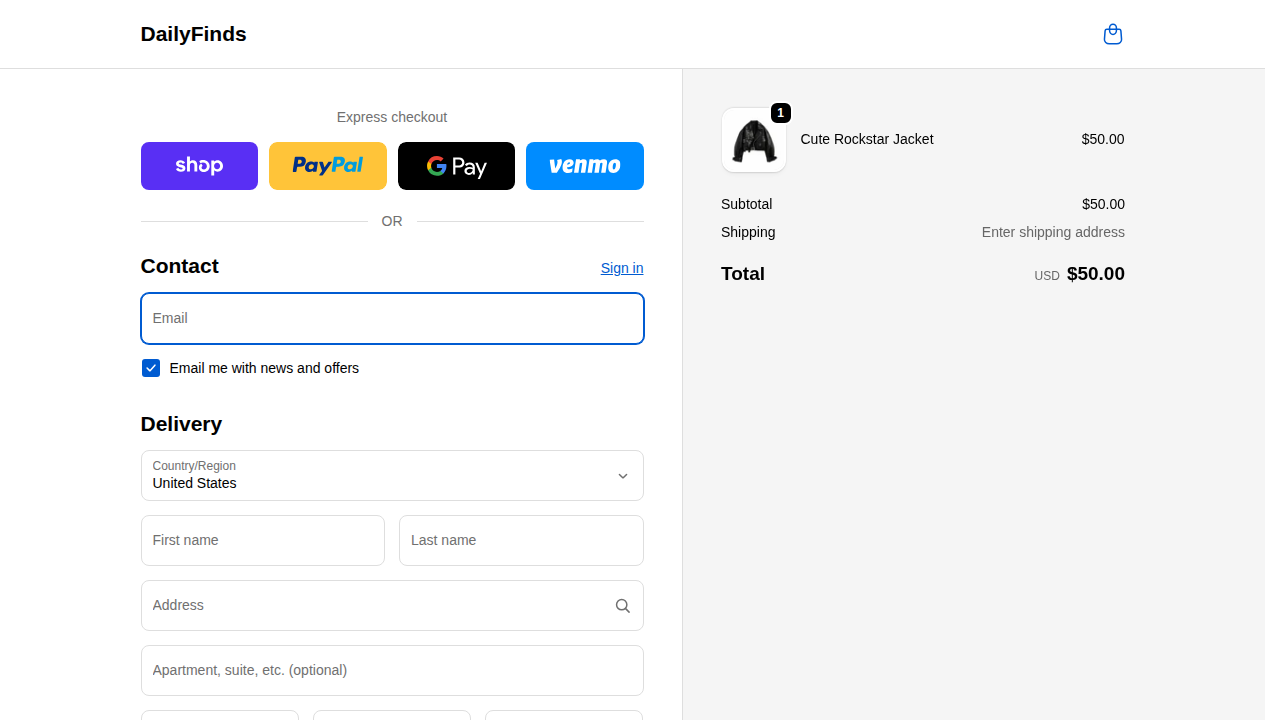Viewport: 1280px width, 720px height.
Task: Click the Sign in link
Action: (622, 268)
